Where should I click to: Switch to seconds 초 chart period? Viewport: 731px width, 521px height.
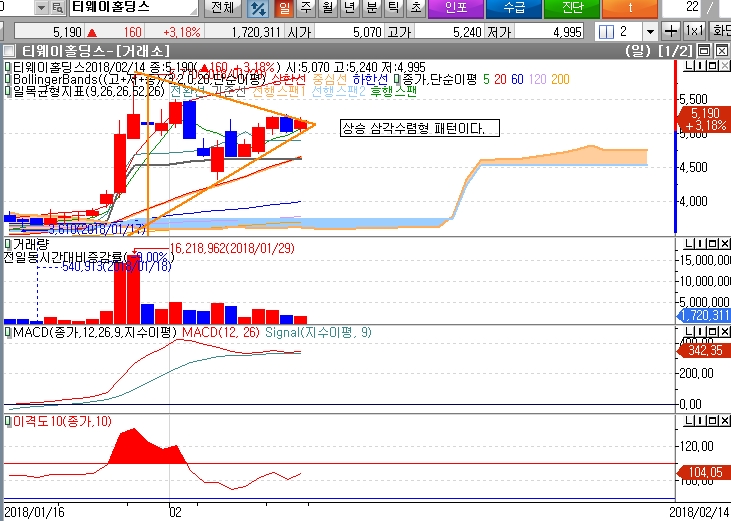pos(415,7)
